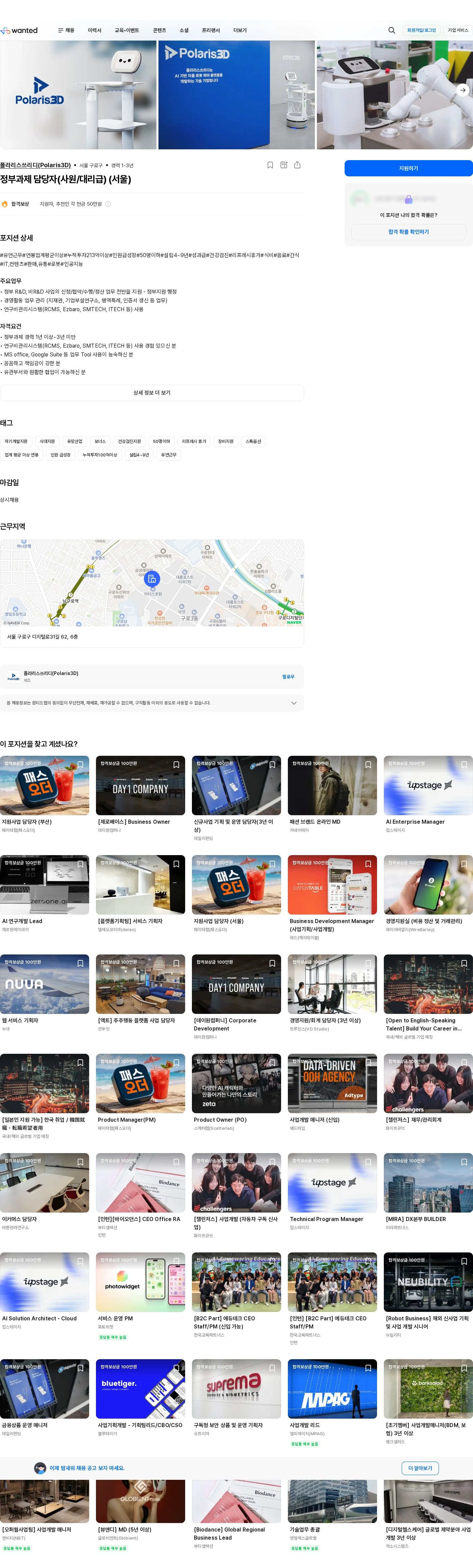Bookmark the 경영지원실 (비용 정산 및 거래관리) card
The height and width of the screenshot is (1568, 473).
(464, 864)
